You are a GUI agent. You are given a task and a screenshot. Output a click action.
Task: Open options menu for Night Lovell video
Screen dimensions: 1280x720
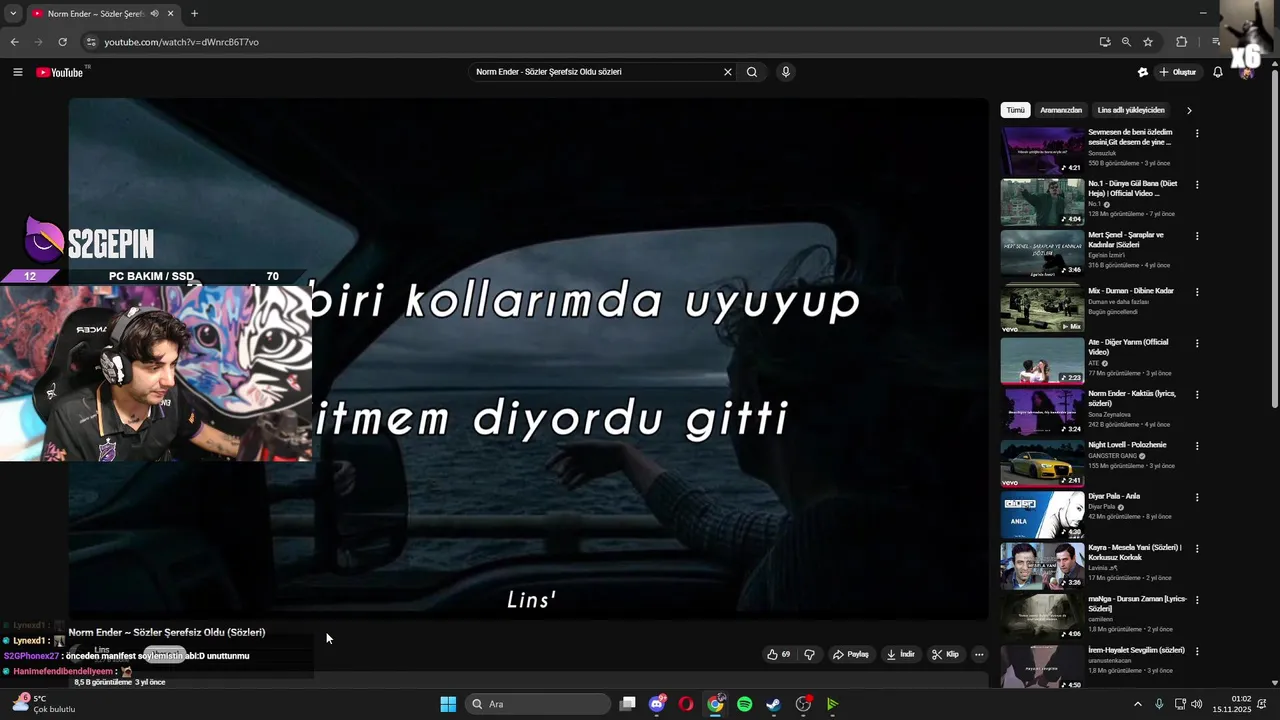click(x=1197, y=446)
